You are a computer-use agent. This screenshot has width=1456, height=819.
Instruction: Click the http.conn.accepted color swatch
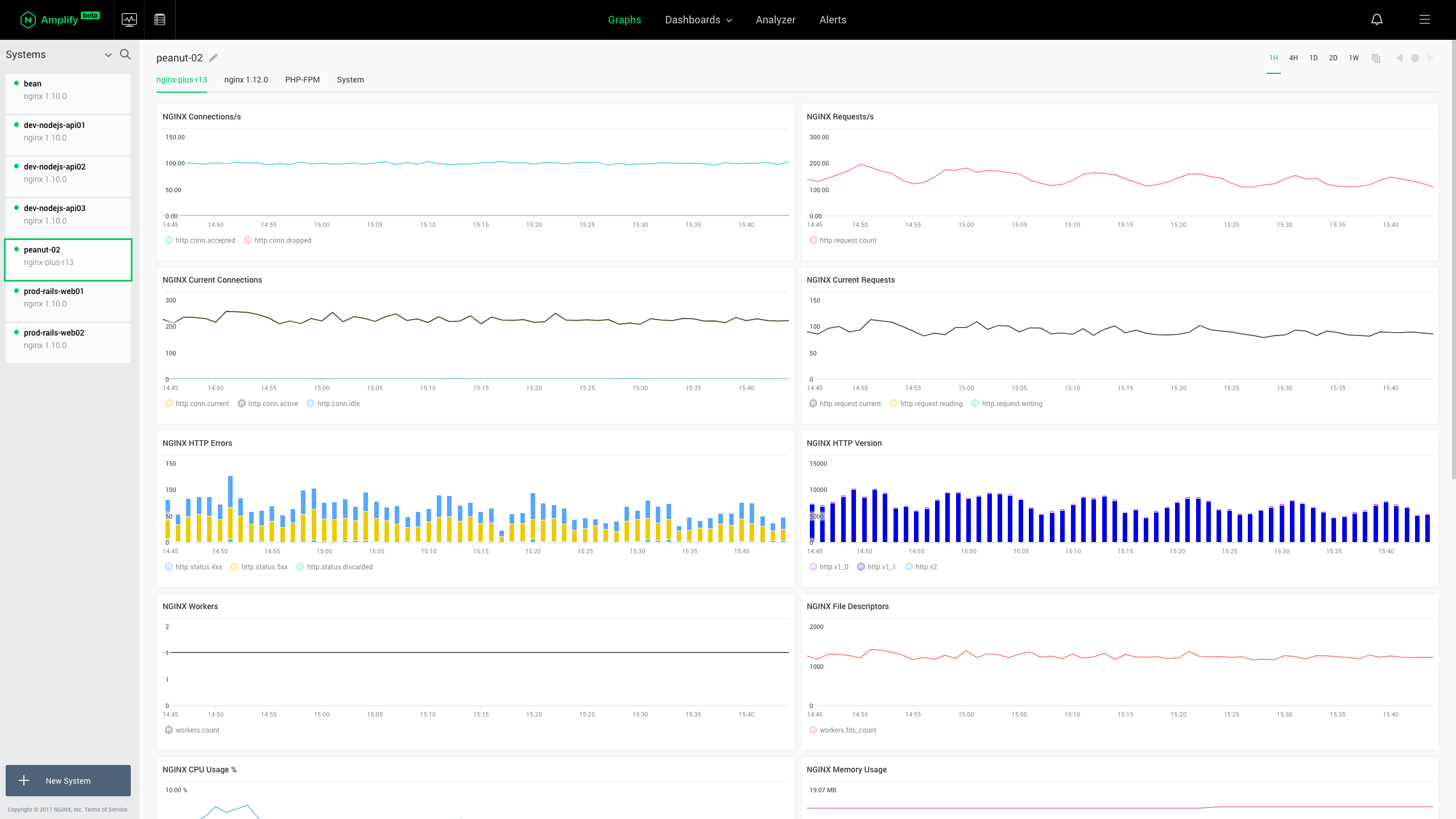(x=169, y=241)
